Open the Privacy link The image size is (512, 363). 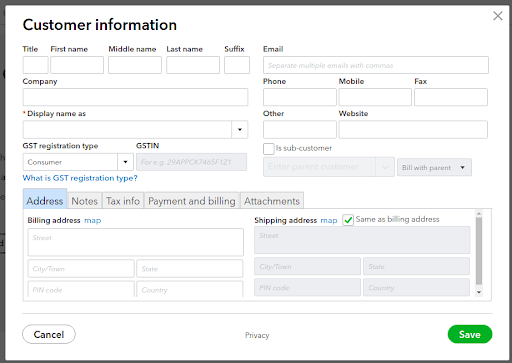(257, 335)
